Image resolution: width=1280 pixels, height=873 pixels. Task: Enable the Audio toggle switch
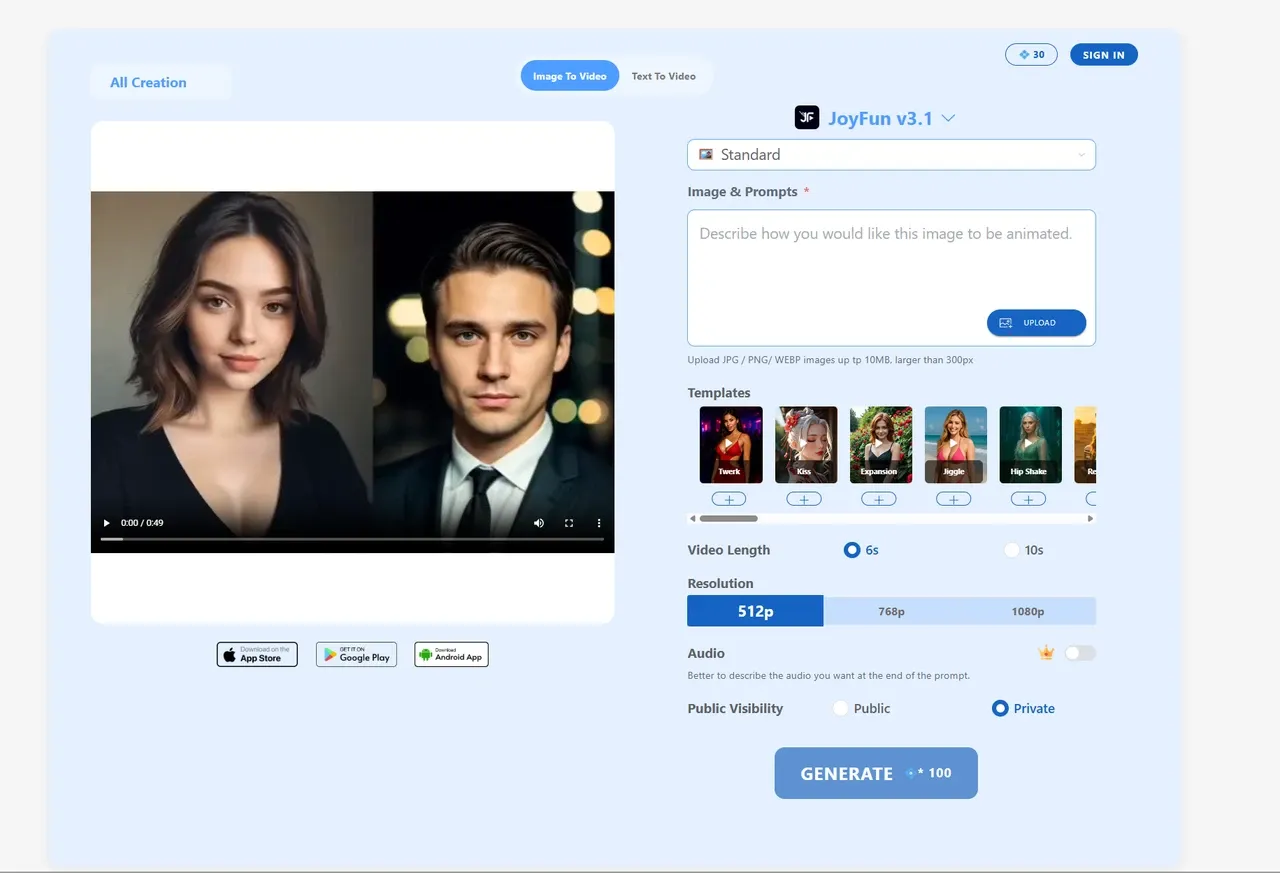click(1080, 653)
